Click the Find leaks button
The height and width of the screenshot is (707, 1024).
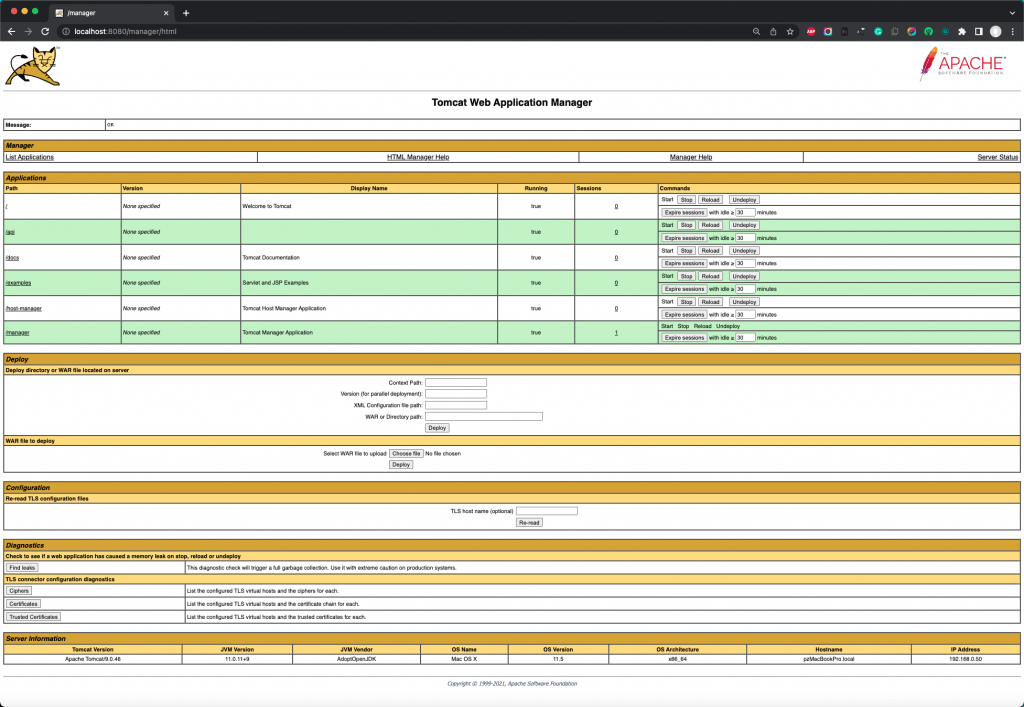[22, 568]
